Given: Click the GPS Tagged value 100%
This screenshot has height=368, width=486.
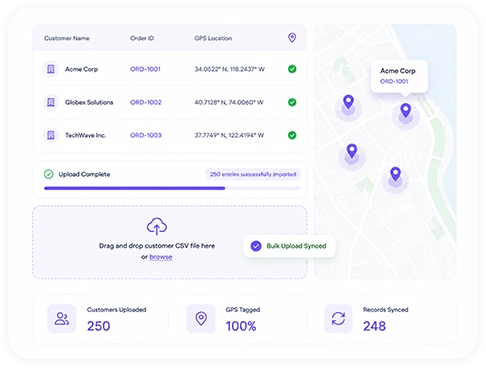Looking at the screenshot, I should (x=241, y=326).
